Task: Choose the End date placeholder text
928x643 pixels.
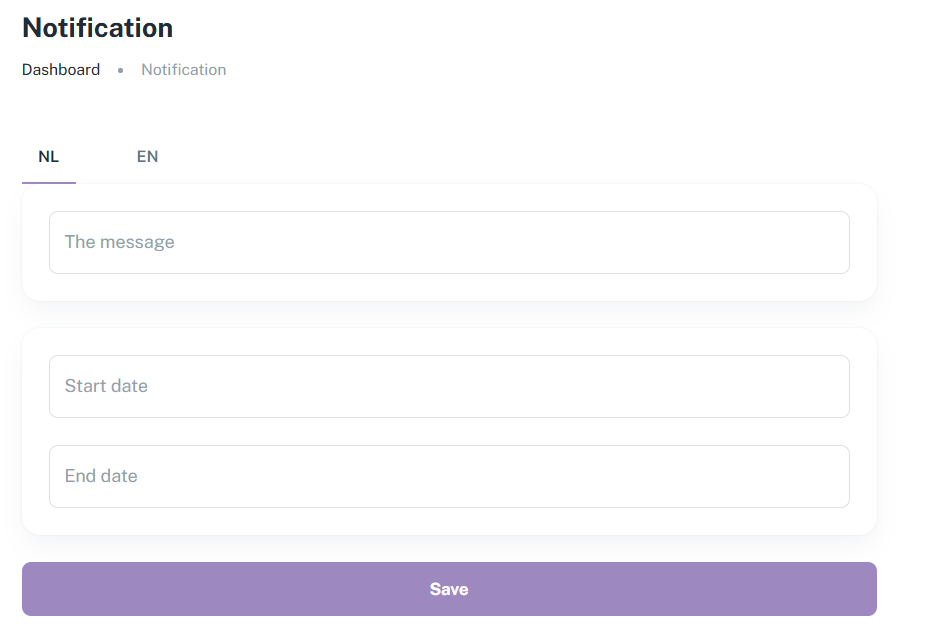Action: pos(101,476)
